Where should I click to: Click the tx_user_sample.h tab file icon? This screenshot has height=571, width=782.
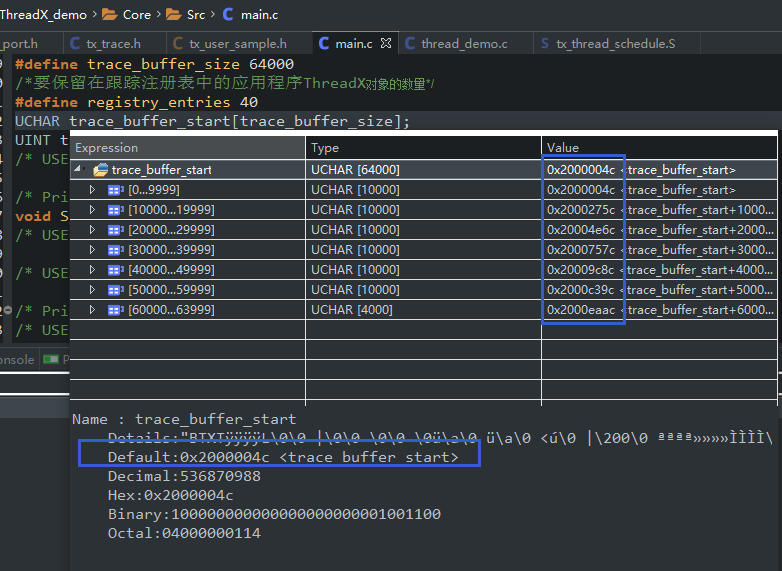click(x=178, y=43)
